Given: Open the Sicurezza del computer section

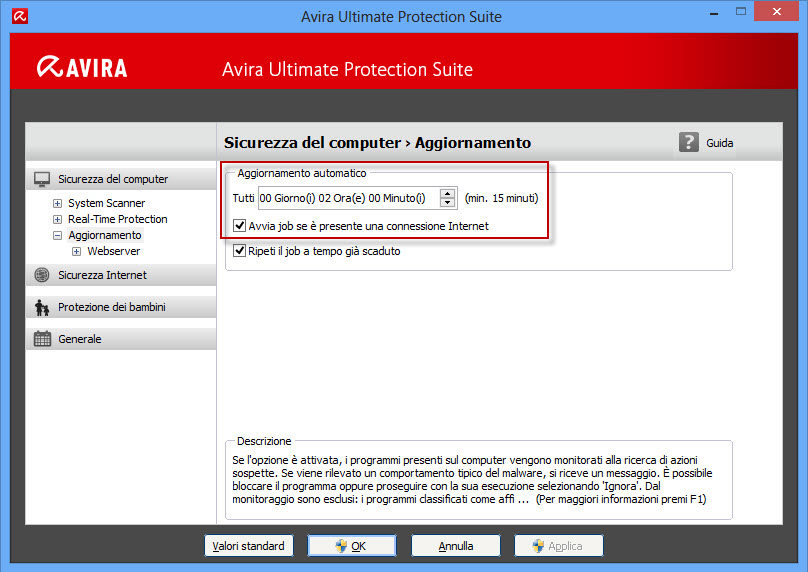Looking at the screenshot, I should [x=121, y=179].
